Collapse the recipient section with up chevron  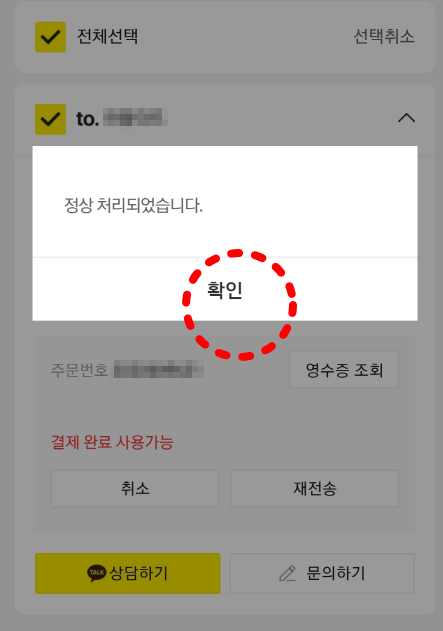(406, 118)
